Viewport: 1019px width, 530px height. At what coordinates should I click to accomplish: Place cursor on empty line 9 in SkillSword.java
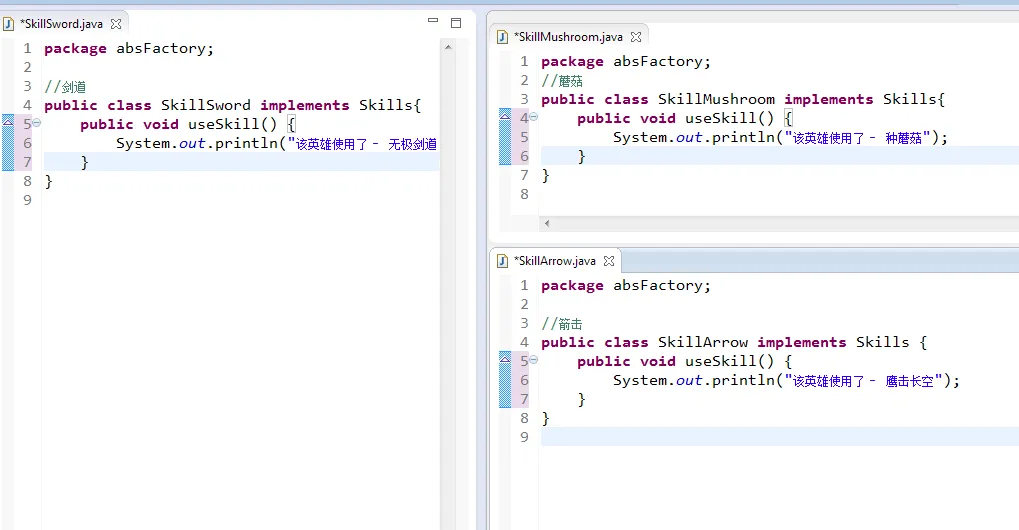(200, 200)
